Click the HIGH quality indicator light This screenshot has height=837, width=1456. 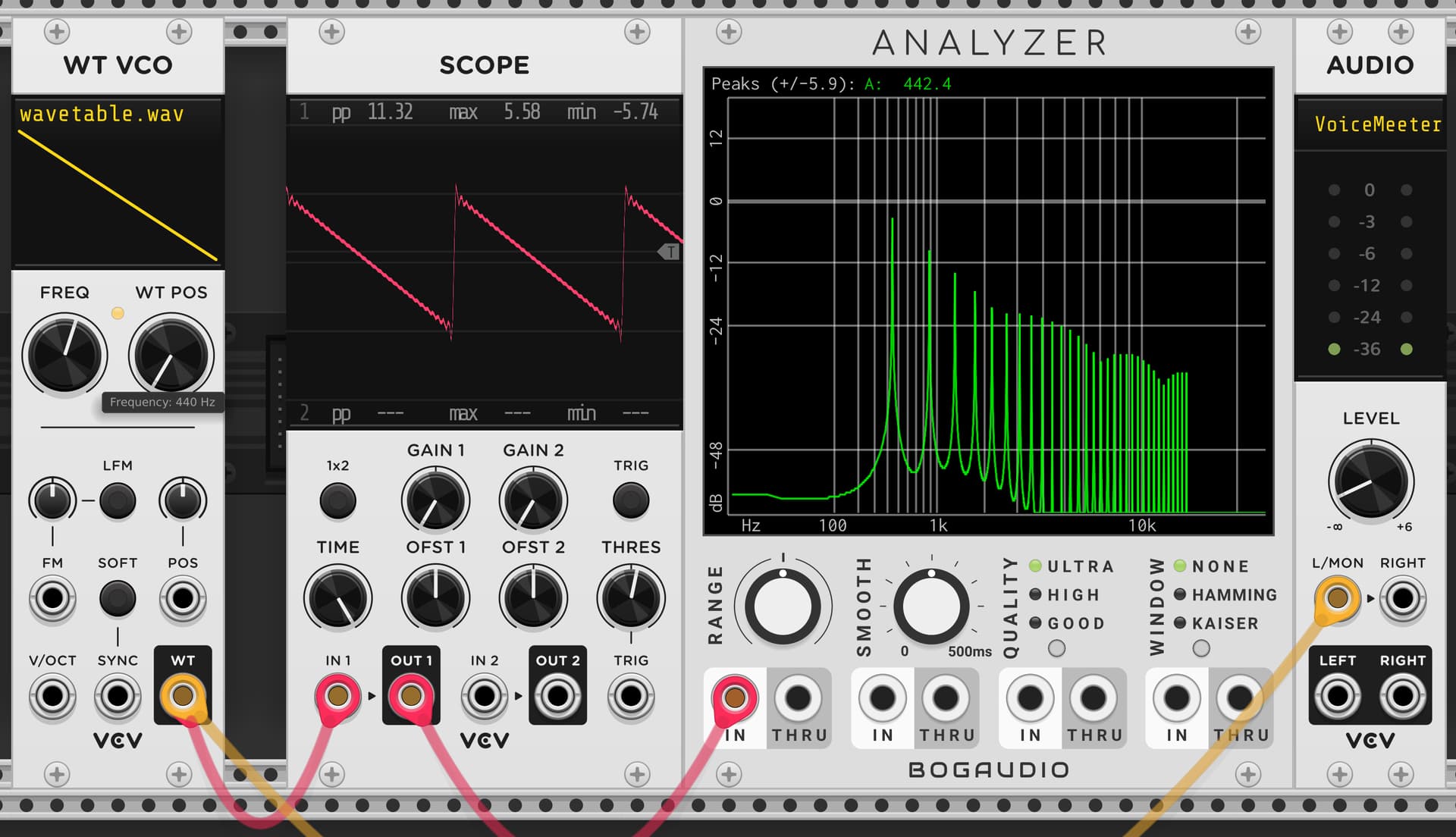point(1035,594)
